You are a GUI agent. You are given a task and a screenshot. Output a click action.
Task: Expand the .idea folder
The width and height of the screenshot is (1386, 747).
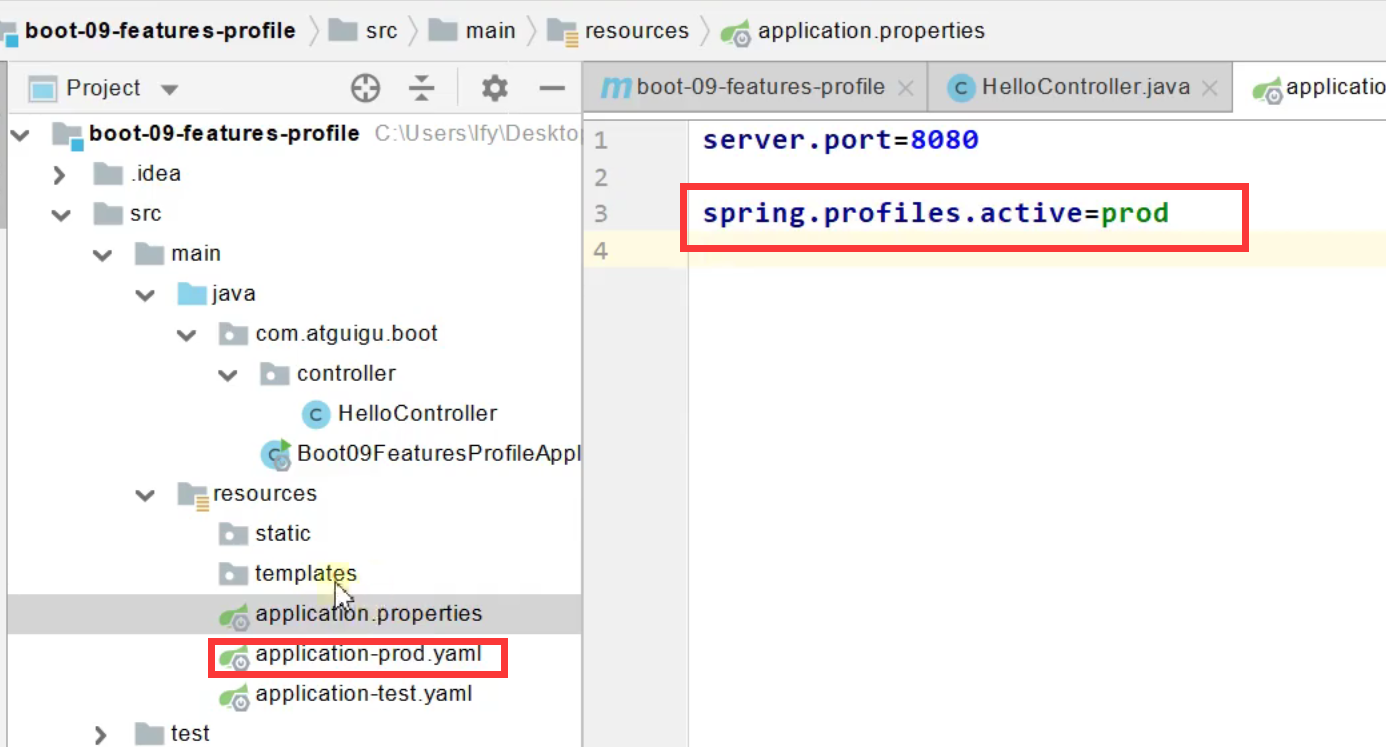59,175
